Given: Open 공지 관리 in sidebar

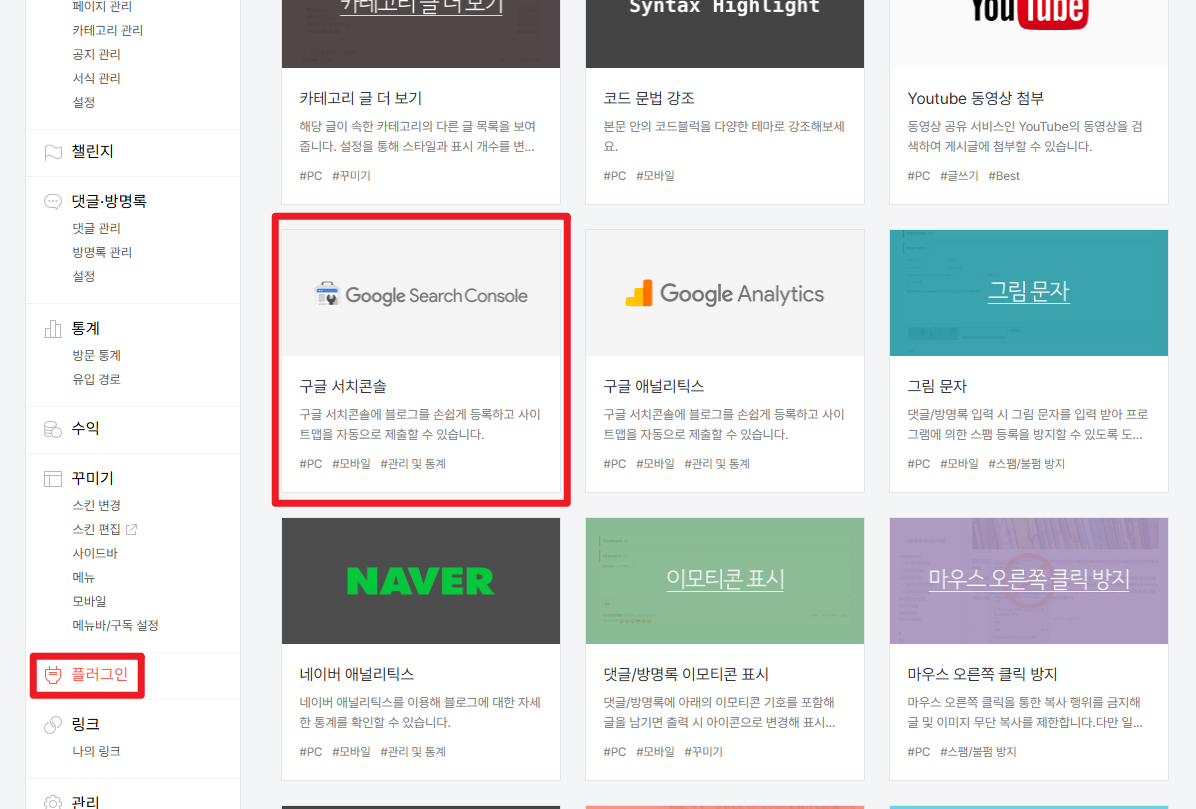Looking at the screenshot, I should coord(96,54).
